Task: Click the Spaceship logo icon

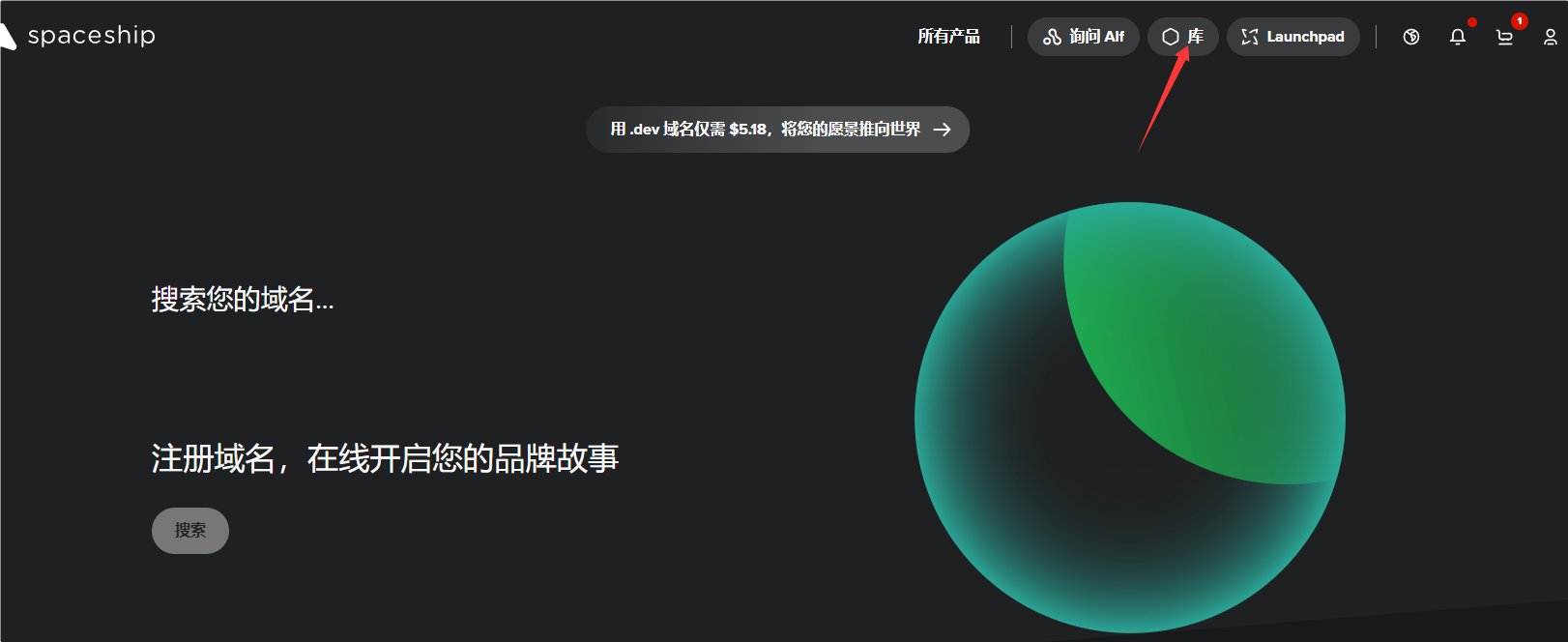Action: (8, 37)
